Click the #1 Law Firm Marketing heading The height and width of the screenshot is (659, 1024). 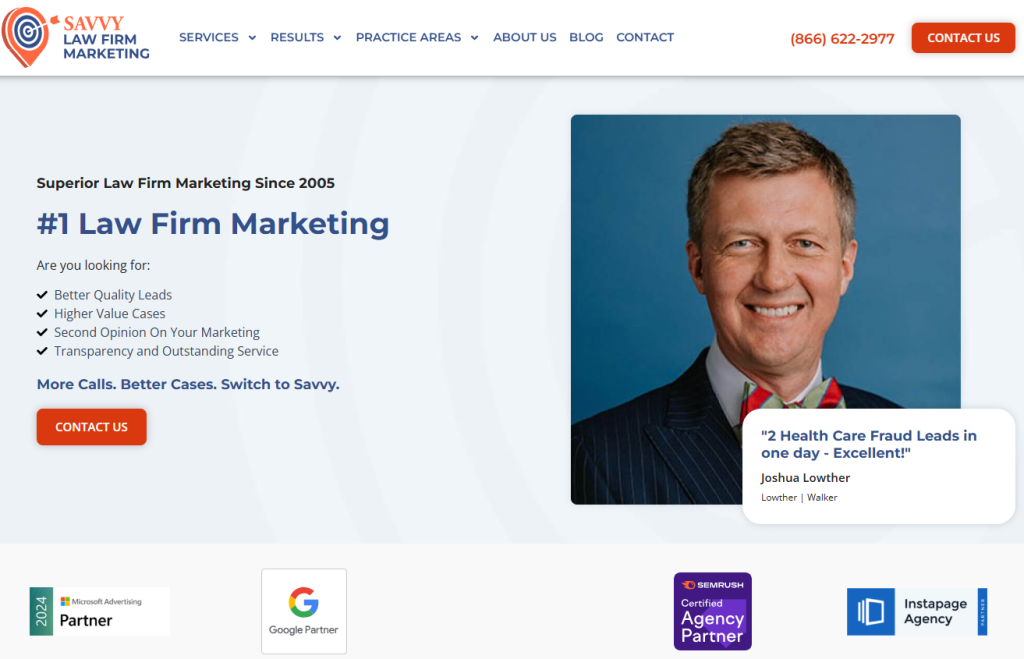tap(213, 223)
